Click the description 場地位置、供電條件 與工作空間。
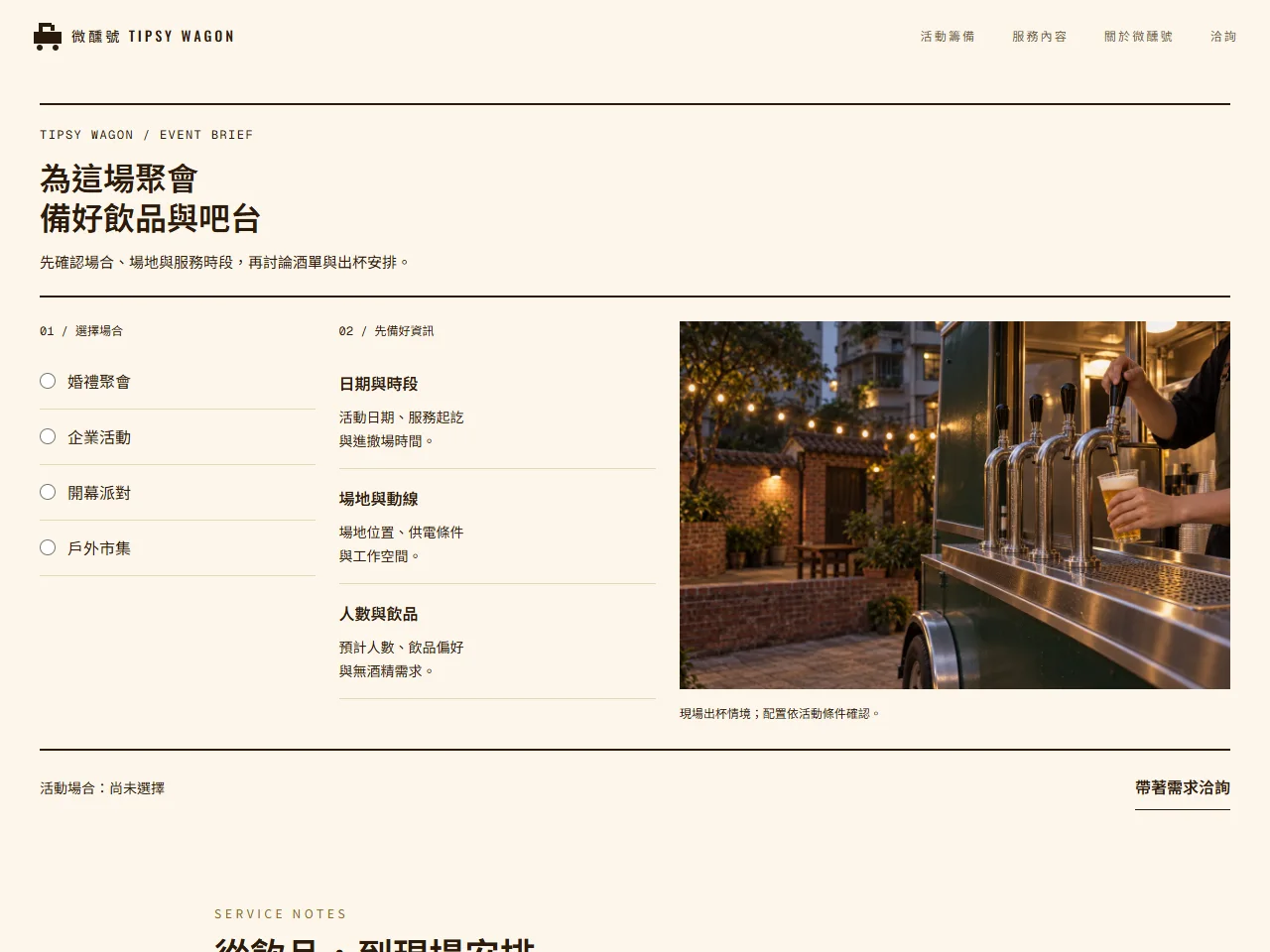 tap(402, 544)
